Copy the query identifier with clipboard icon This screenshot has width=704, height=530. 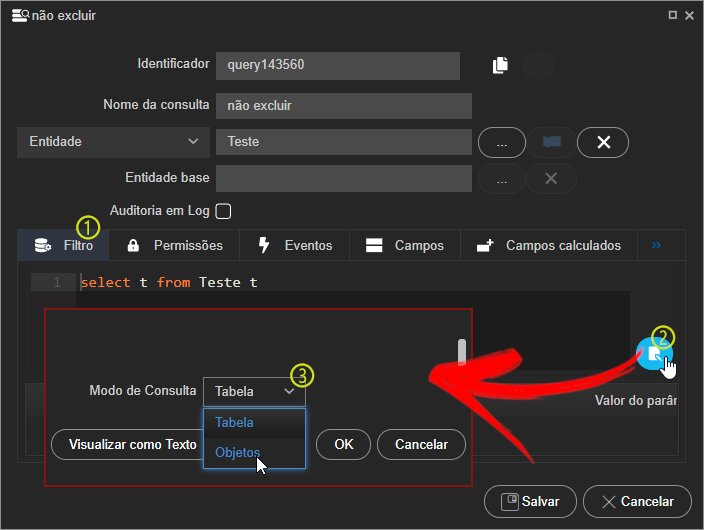[x=500, y=65]
